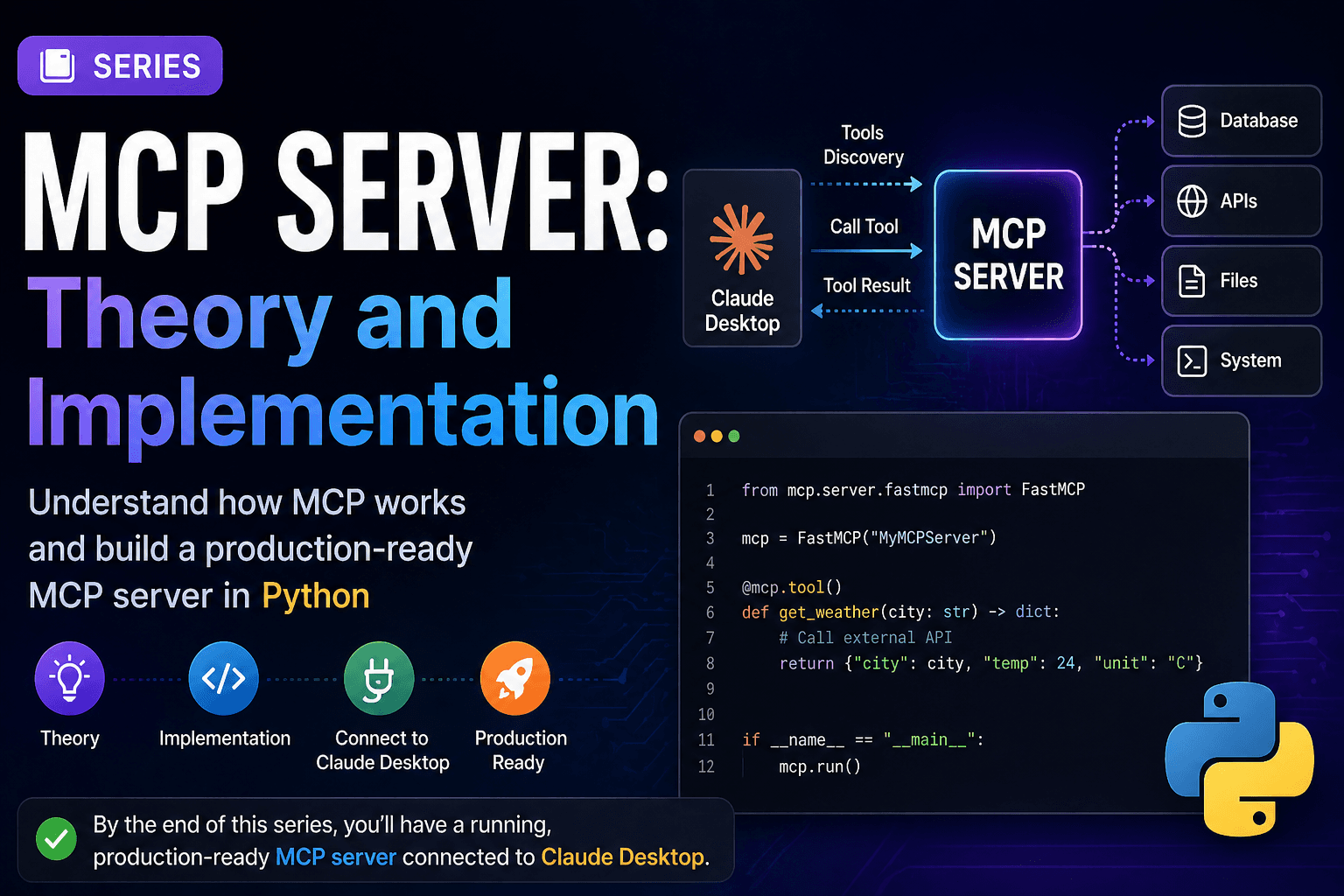Click the blue 'MCP server' text in banner
This screenshot has width=1344, height=896.
[336, 857]
